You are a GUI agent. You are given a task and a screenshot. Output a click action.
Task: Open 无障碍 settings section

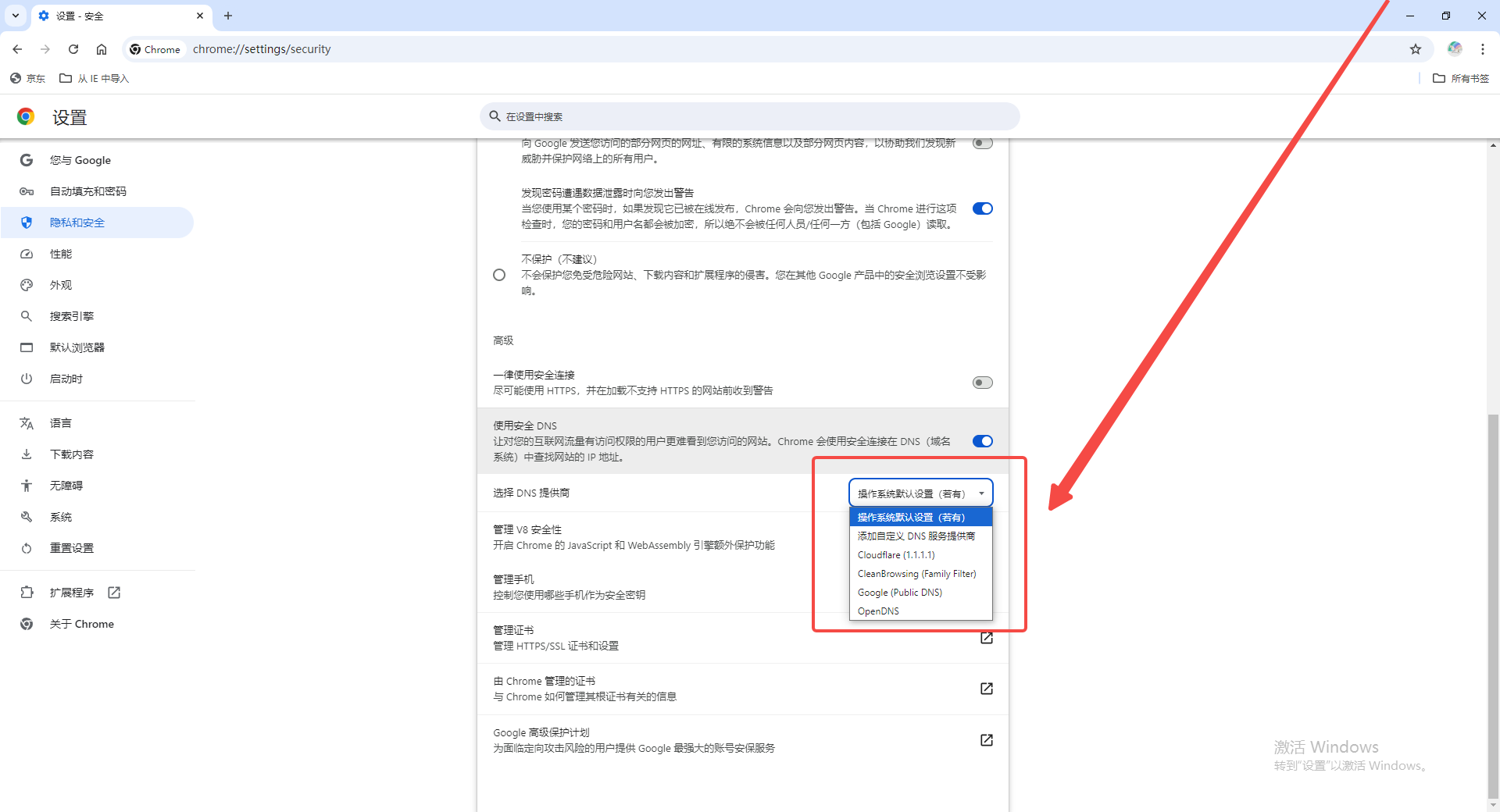98,486
